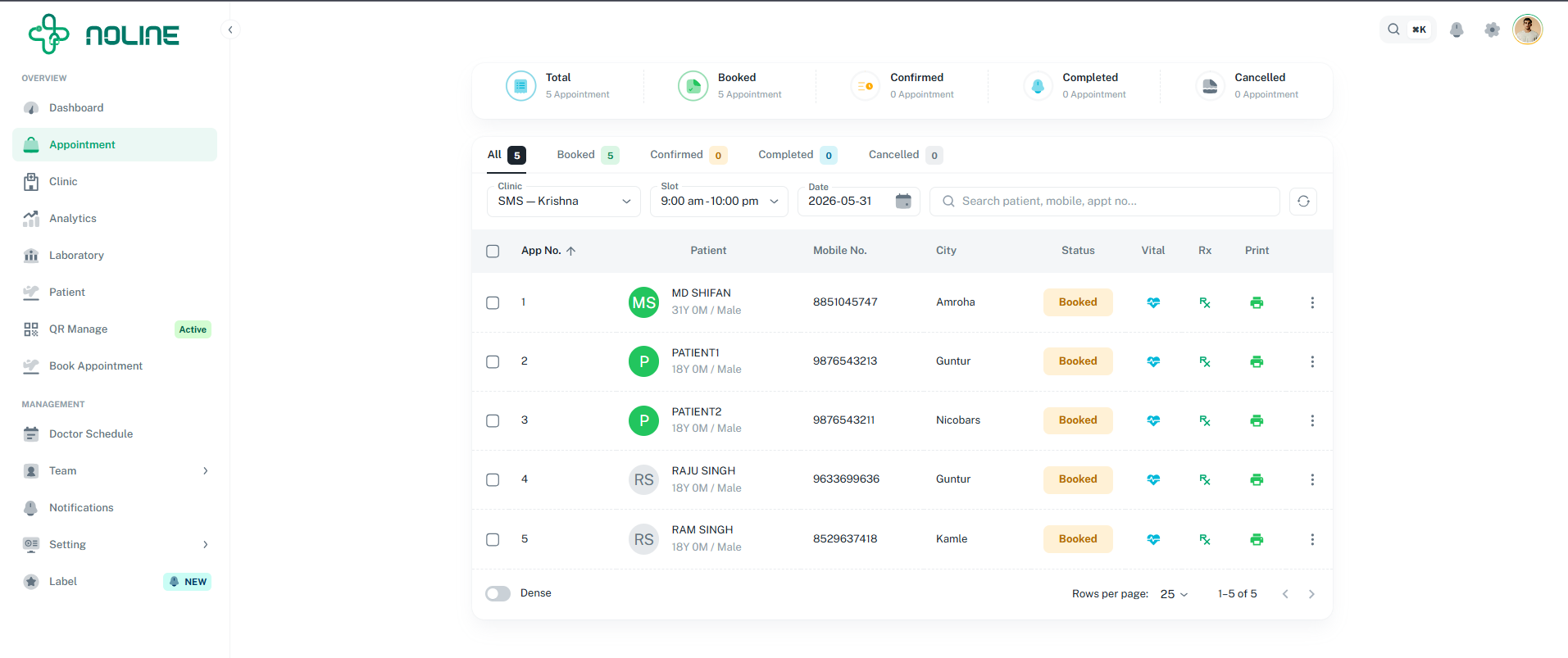The image size is (1568, 658).
Task: Print appointment for PATIENT1
Action: pyautogui.click(x=1257, y=361)
